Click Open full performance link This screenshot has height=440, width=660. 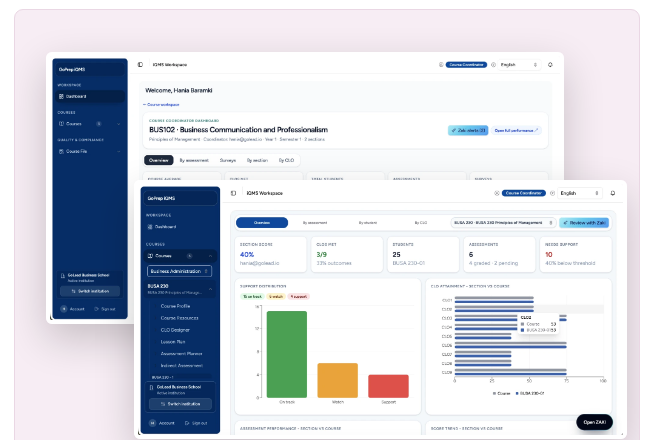516,131
